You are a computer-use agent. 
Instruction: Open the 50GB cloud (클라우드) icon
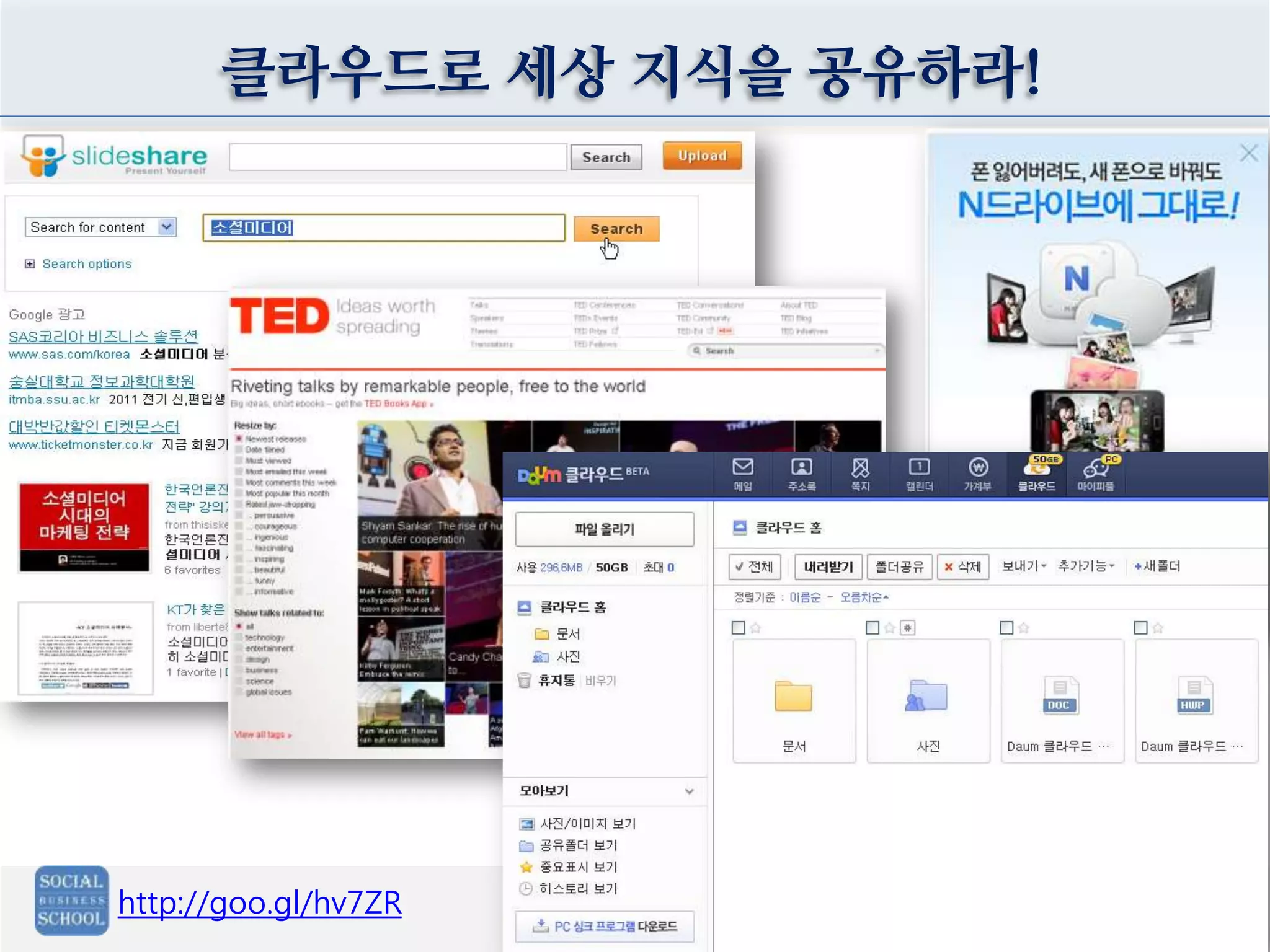click(x=1037, y=474)
